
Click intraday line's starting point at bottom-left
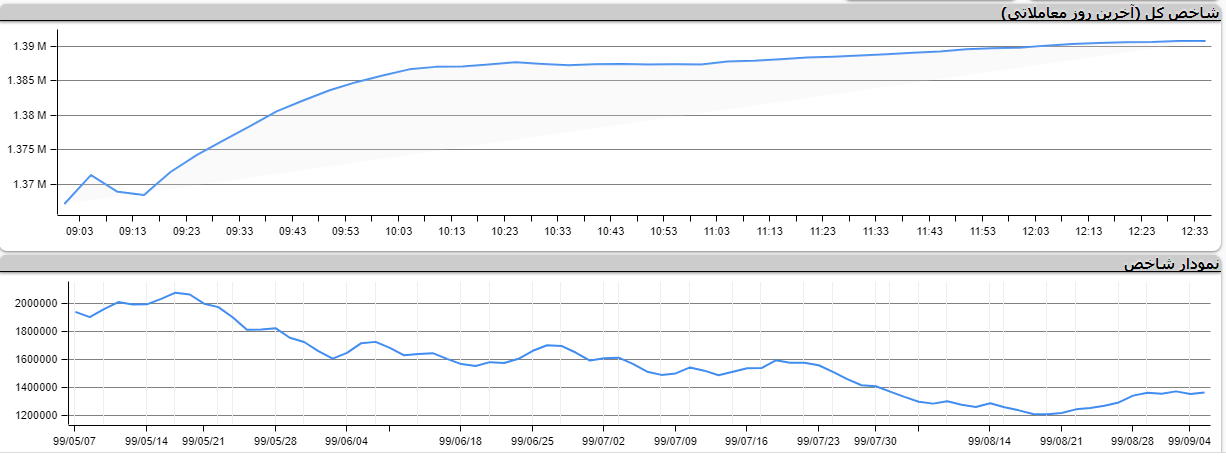(65, 204)
